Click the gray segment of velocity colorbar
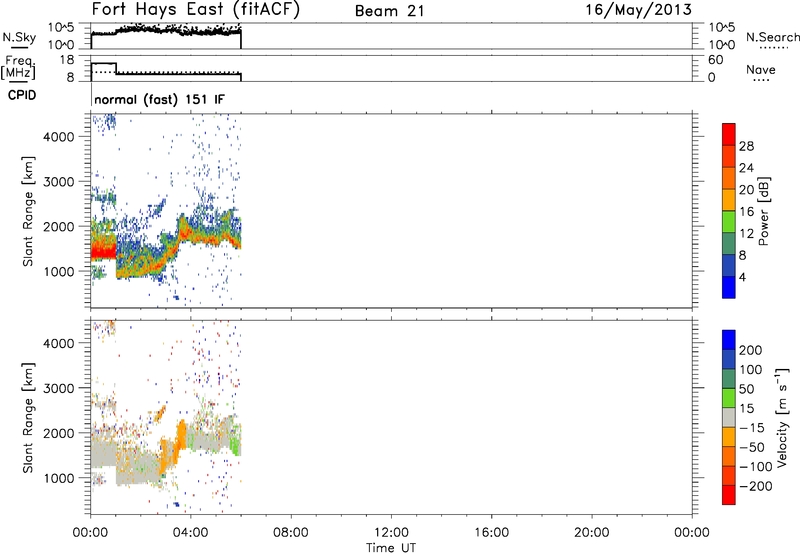Image resolution: width=800 pixels, height=554 pixels. pyautogui.click(x=729, y=418)
